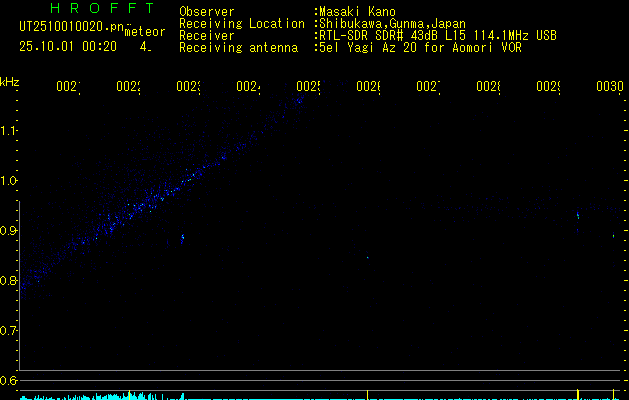
Task: Click the date stamp 25.10.01 00:20
Action: pyautogui.click(x=68, y=47)
